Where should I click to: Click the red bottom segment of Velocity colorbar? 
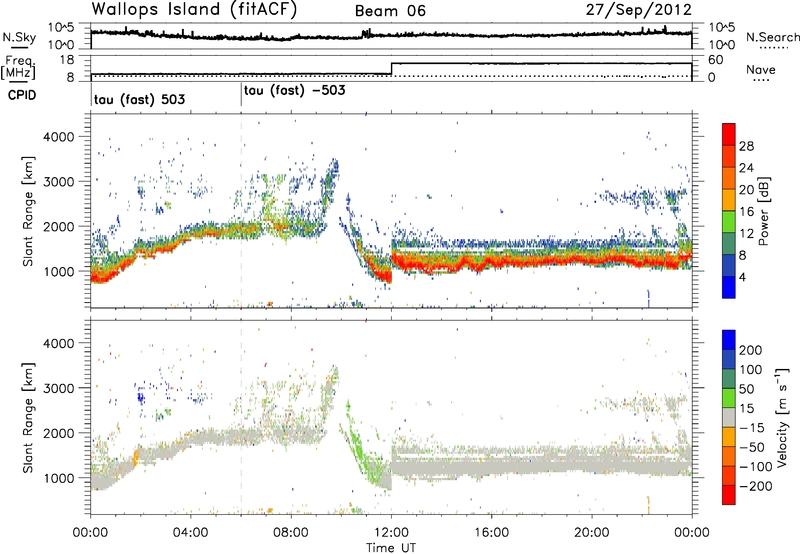click(x=729, y=495)
